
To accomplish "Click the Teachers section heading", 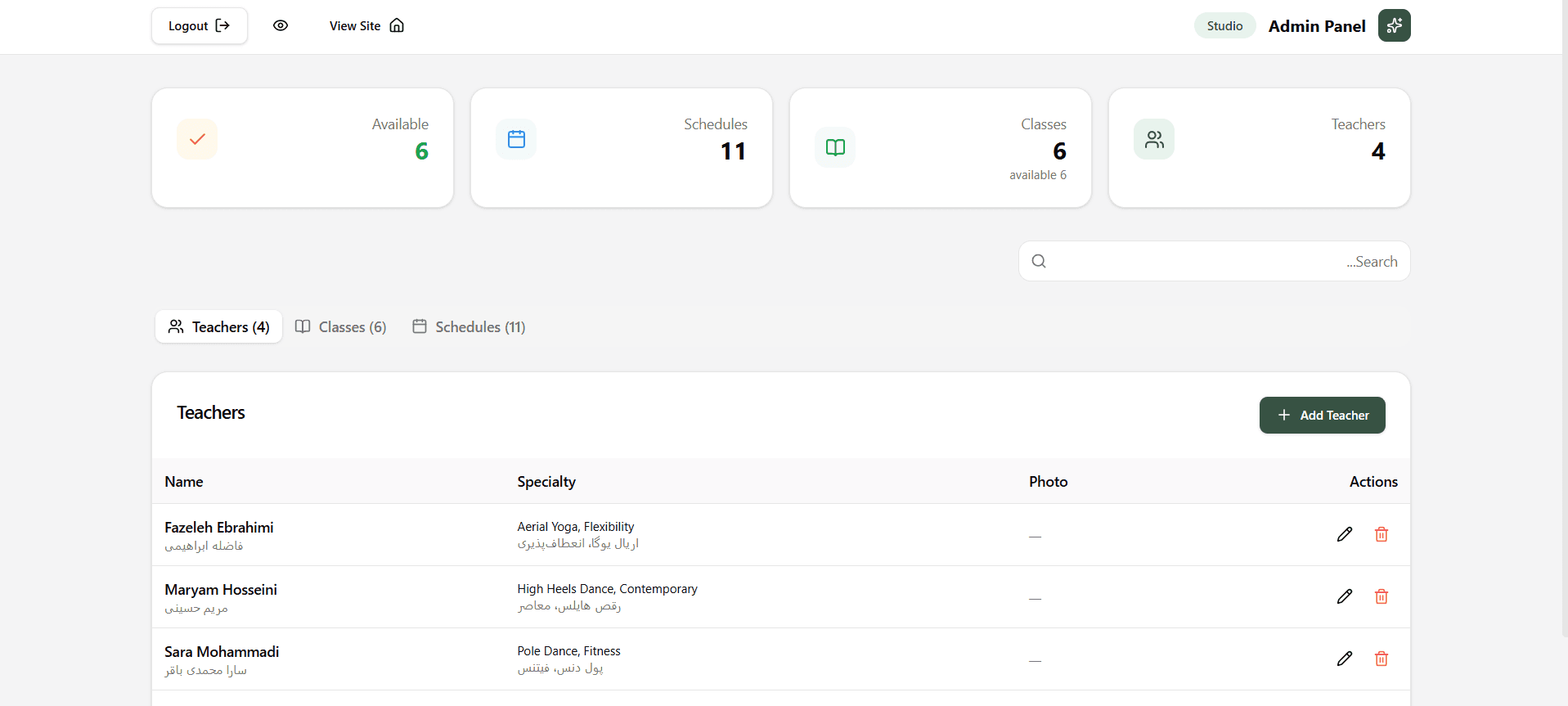I will click(211, 412).
